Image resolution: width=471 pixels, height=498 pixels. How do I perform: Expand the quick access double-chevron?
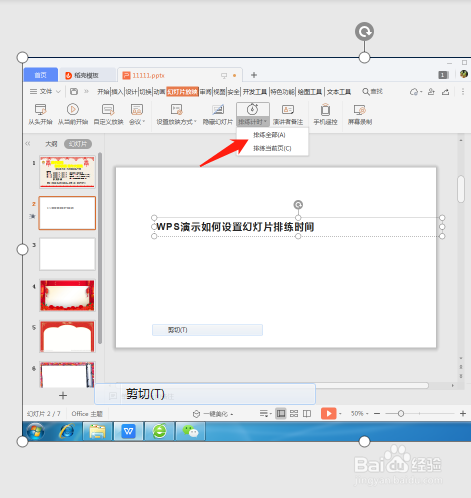(x=87, y=91)
